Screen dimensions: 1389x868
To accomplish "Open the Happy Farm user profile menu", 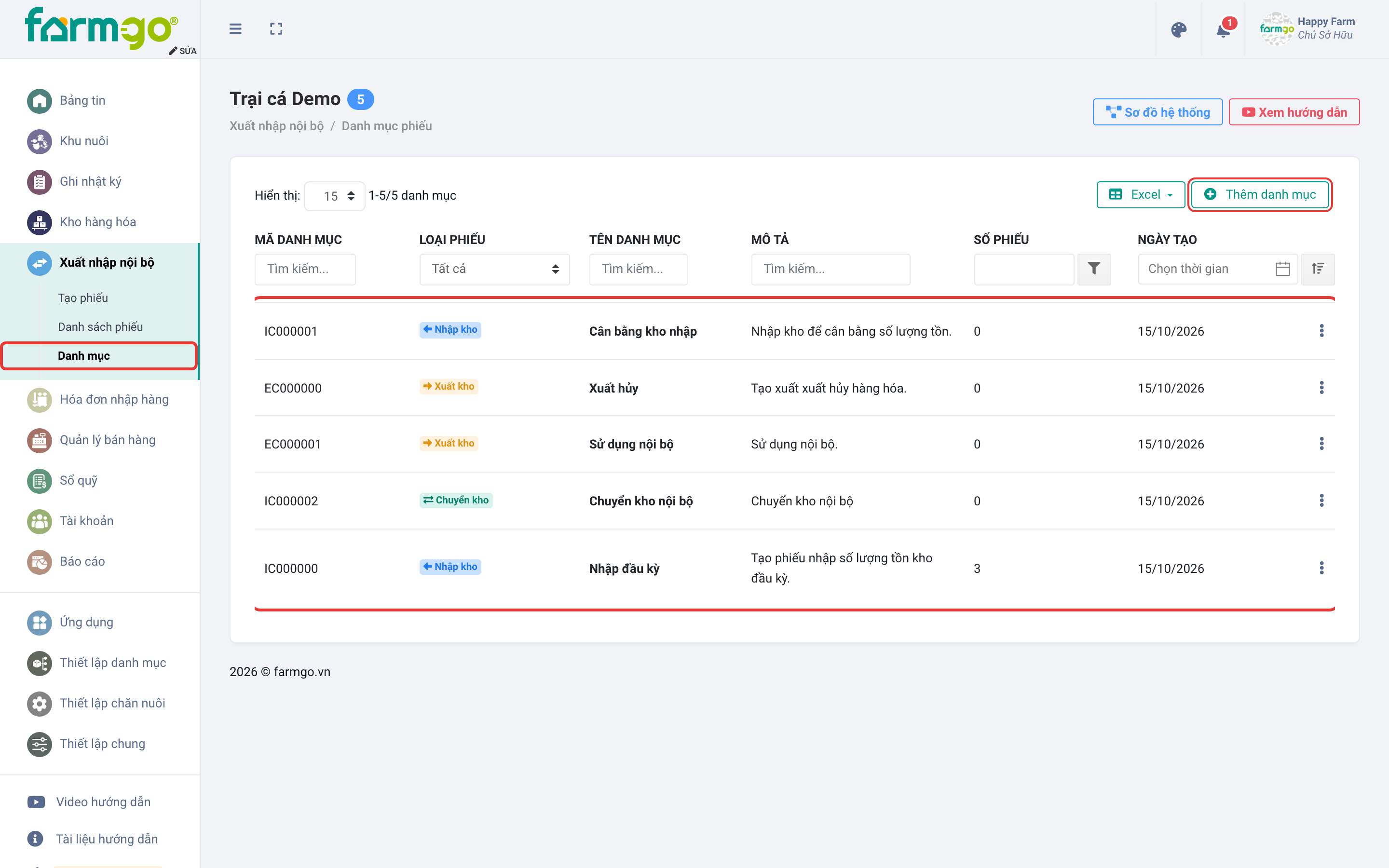I will click(x=1307, y=29).
